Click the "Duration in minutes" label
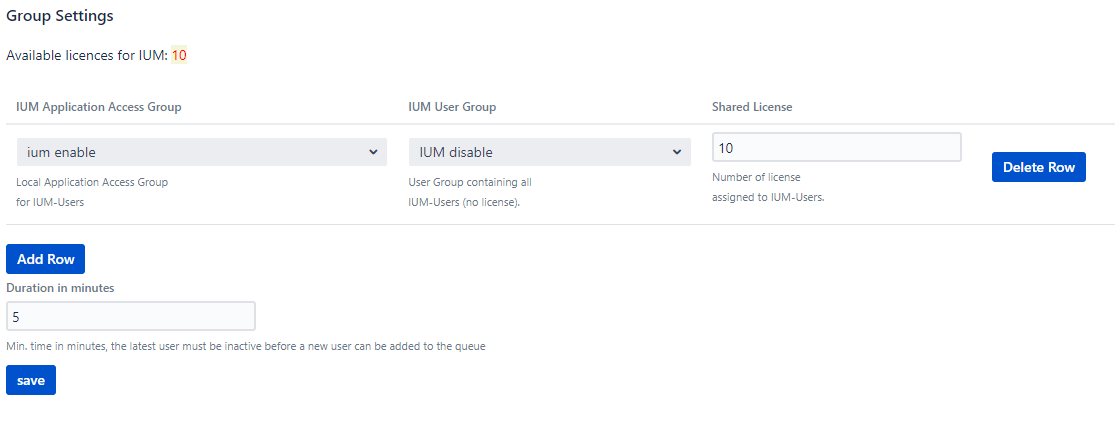This screenshot has width=1115, height=429. (x=60, y=288)
